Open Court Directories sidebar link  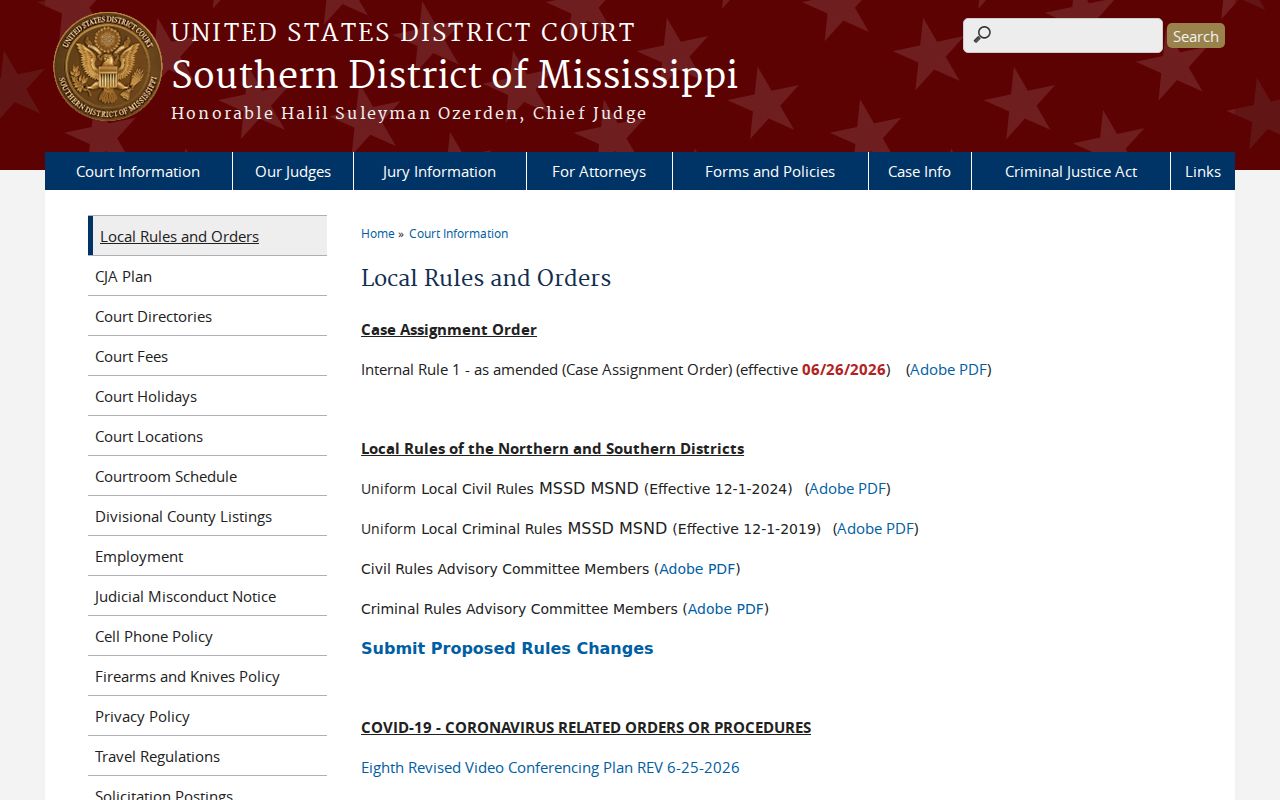(x=207, y=316)
